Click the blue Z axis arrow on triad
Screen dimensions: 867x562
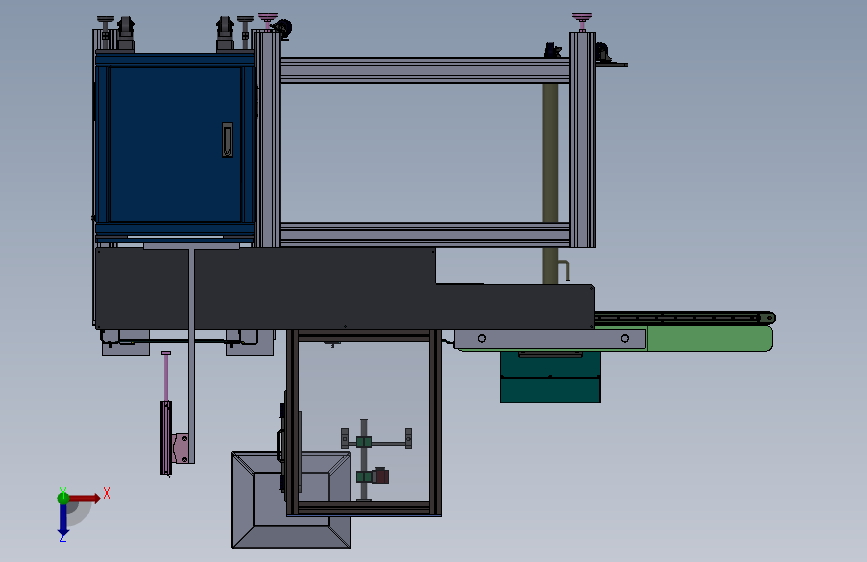pos(63,520)
